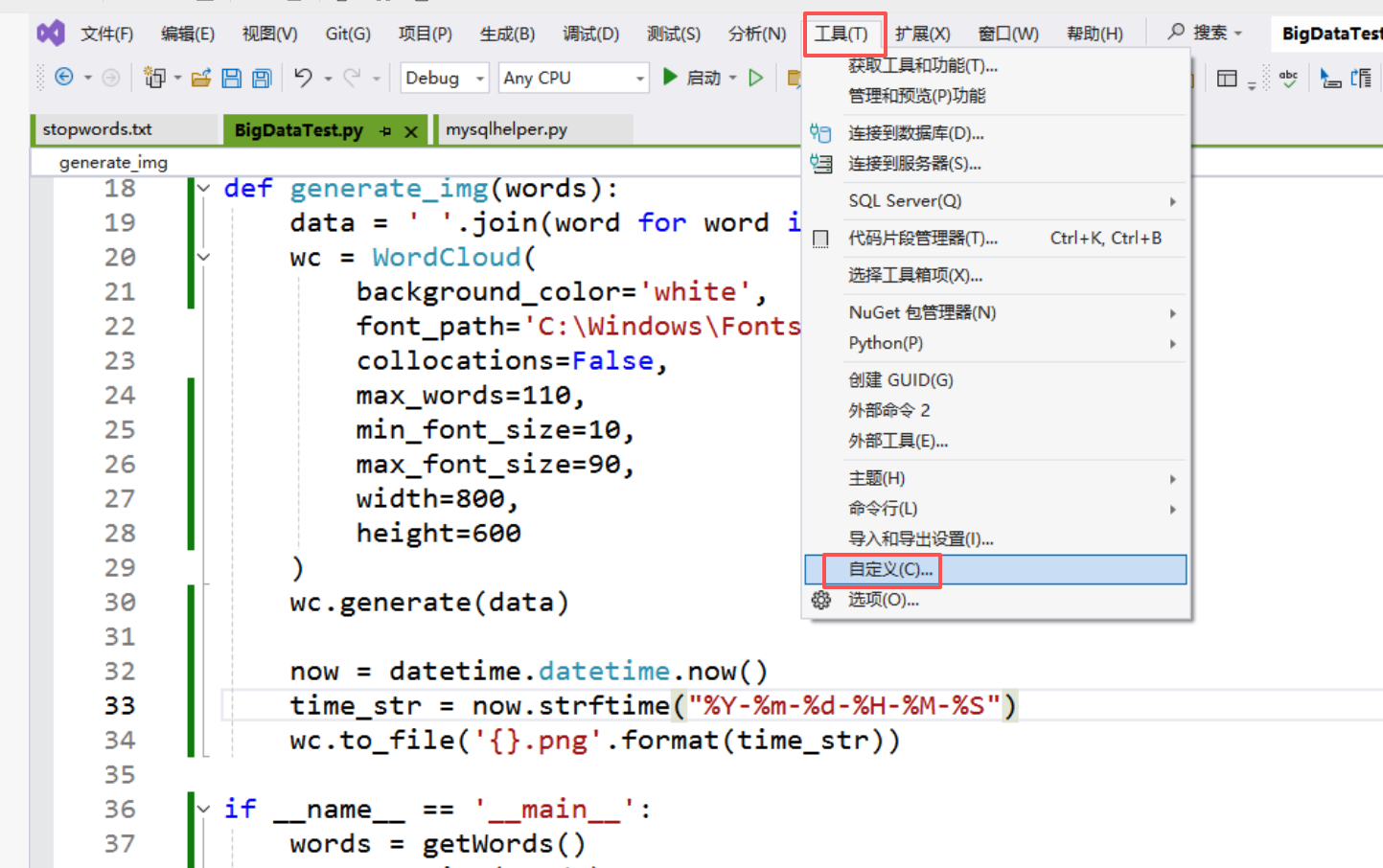
Task: Expand the 命令行(L) submenu
Action: [1173, 509]
